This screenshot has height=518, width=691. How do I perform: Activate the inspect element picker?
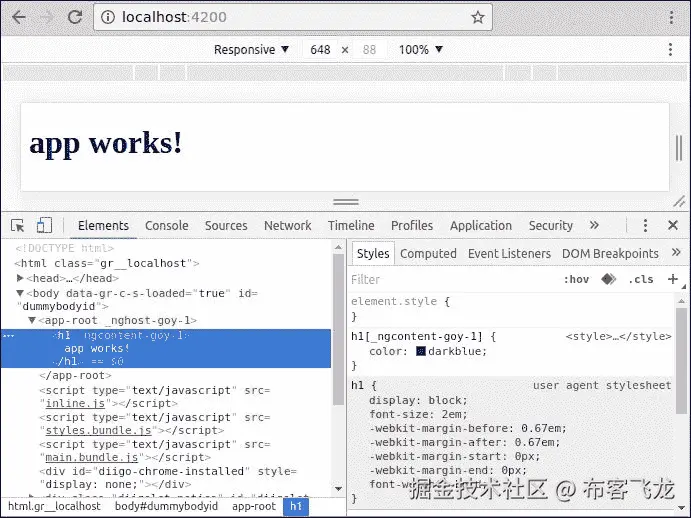click(18, 225)
